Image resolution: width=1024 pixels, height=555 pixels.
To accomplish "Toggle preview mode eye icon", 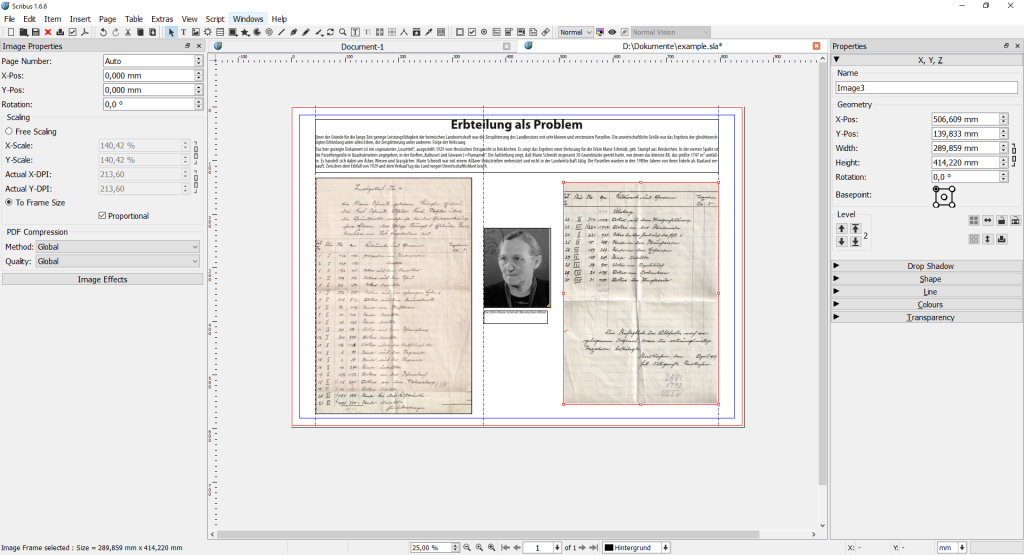I will point(612,32).
